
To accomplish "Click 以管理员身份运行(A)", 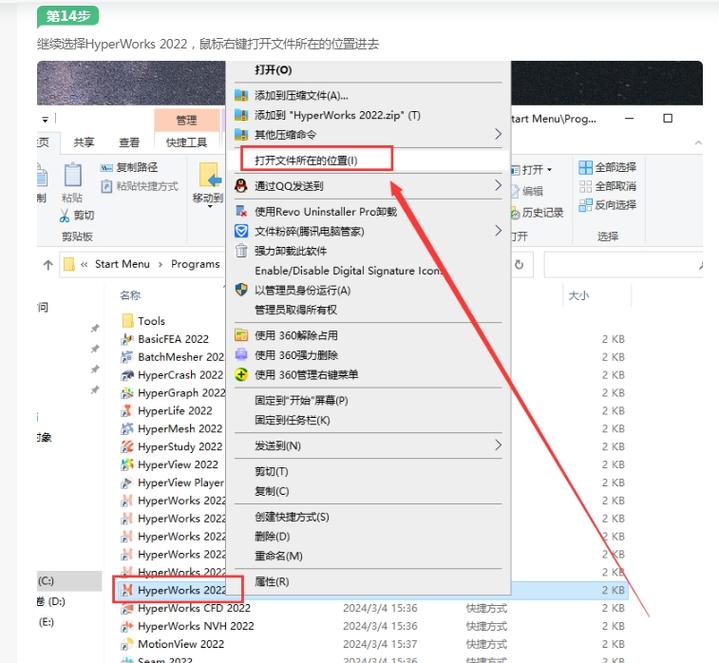I will pyautogui.click(x=303, y=290).
